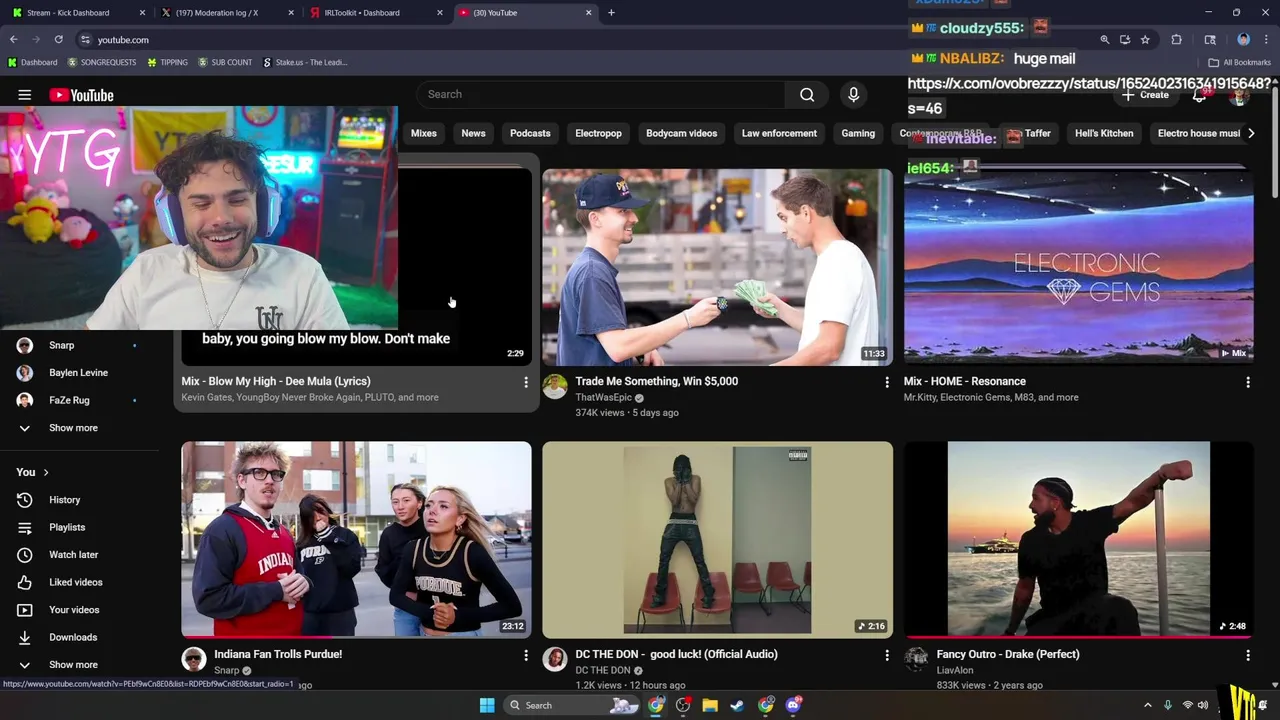Viewport: 1280px width, 720px height.
Task: Open Discord from taskbar
Action: point(794,705)
